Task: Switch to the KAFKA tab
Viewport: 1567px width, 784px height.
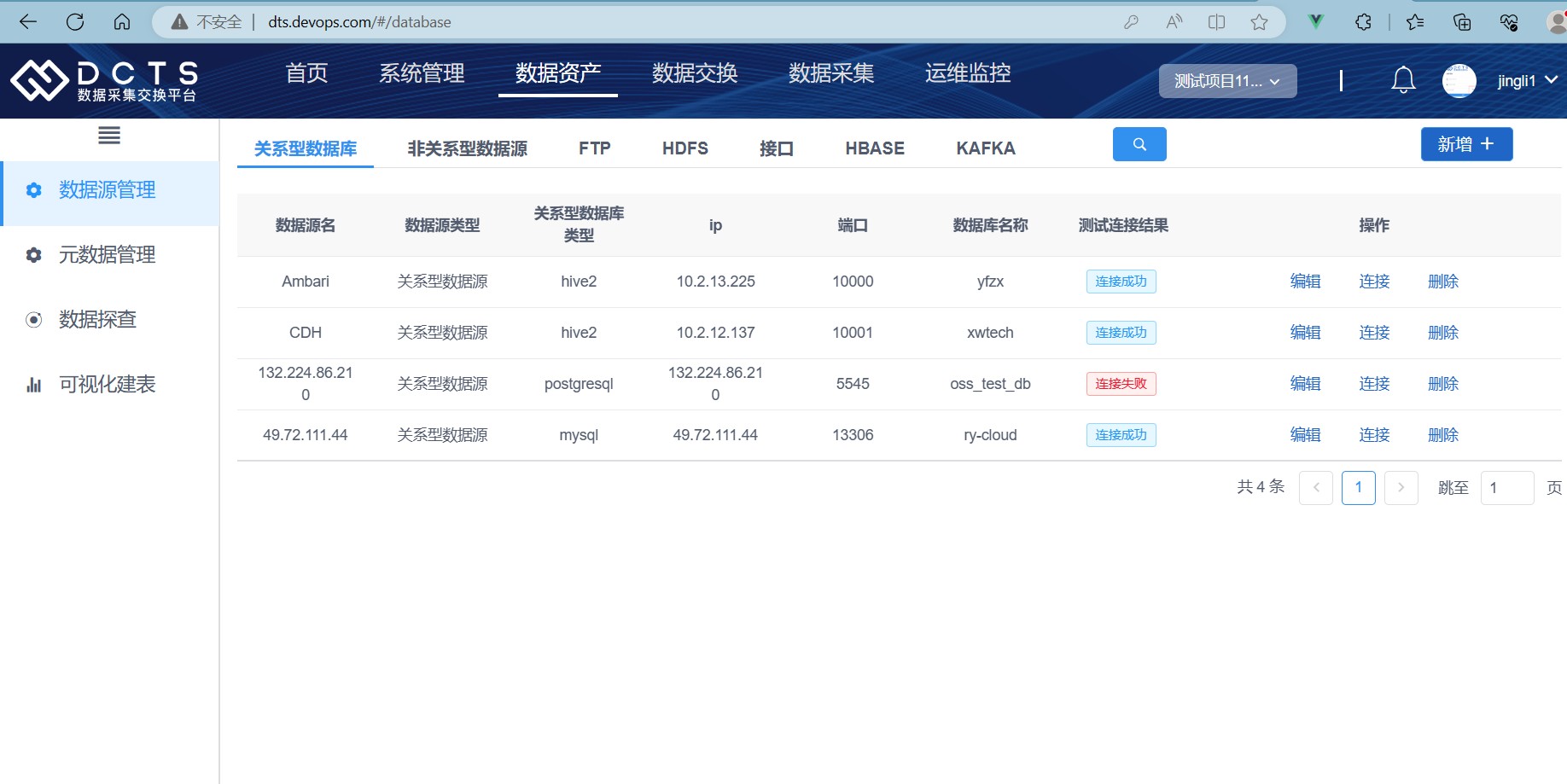Action: tap(986, 148)
